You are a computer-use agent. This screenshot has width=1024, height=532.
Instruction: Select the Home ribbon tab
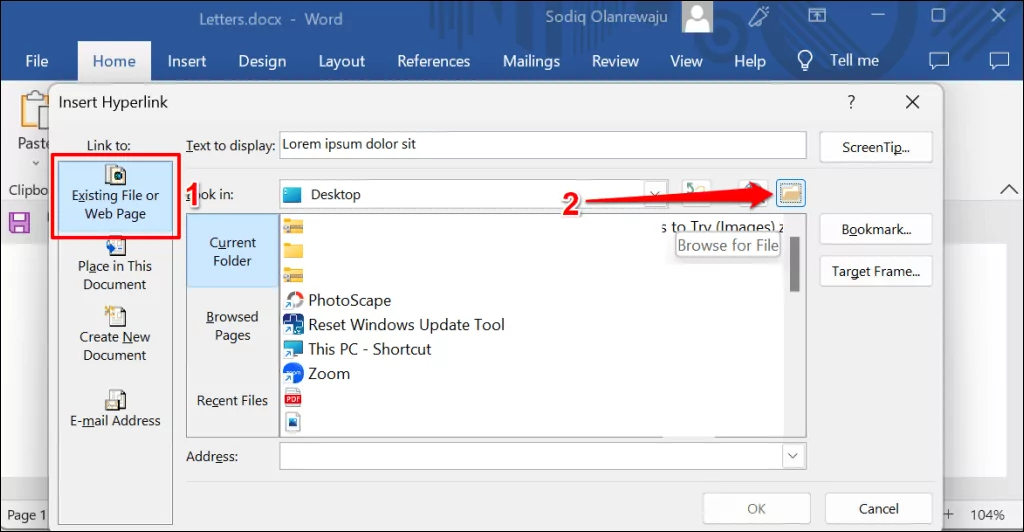click(114, 61)
